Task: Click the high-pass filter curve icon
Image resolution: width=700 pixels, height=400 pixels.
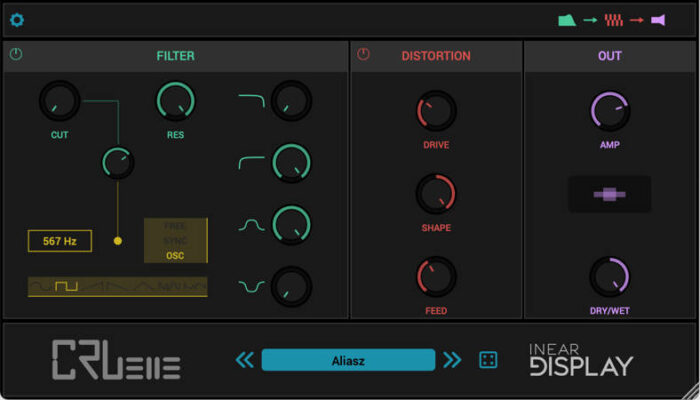Action: click(251, 162)
